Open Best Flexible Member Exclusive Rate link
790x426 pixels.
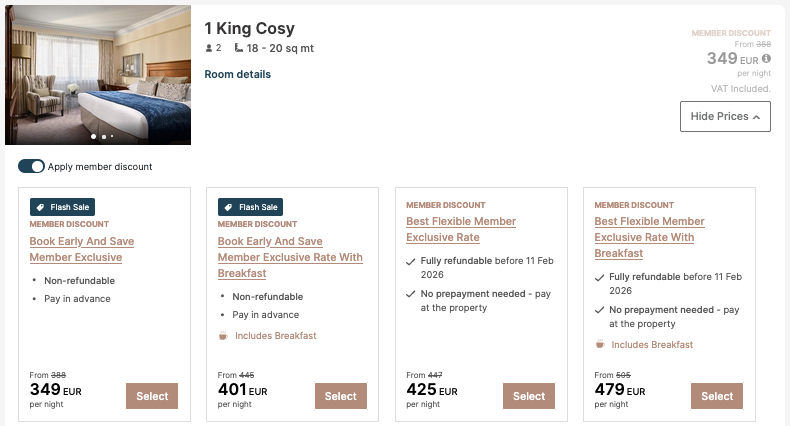click(x=461, y=229)
